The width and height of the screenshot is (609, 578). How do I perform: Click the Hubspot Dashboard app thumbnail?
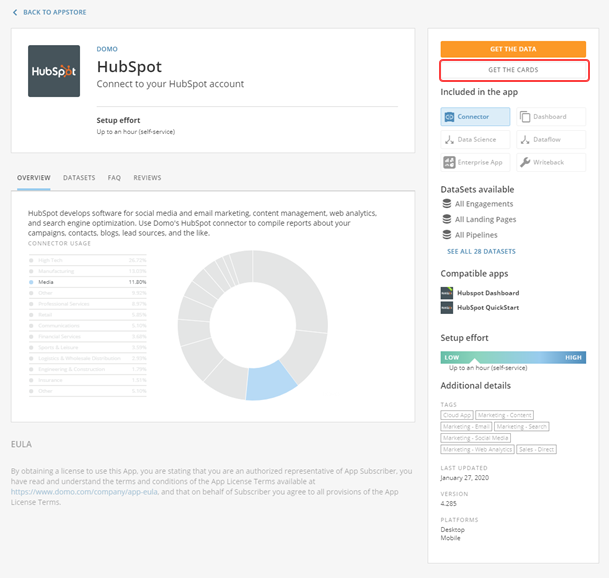tap(447, 293)
